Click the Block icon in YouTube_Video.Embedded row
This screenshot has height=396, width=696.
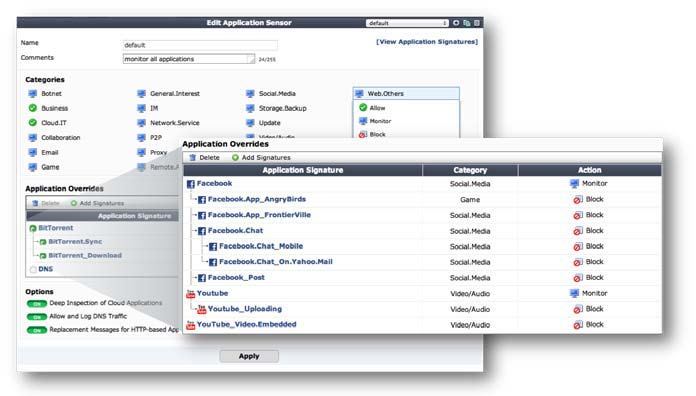577,325
